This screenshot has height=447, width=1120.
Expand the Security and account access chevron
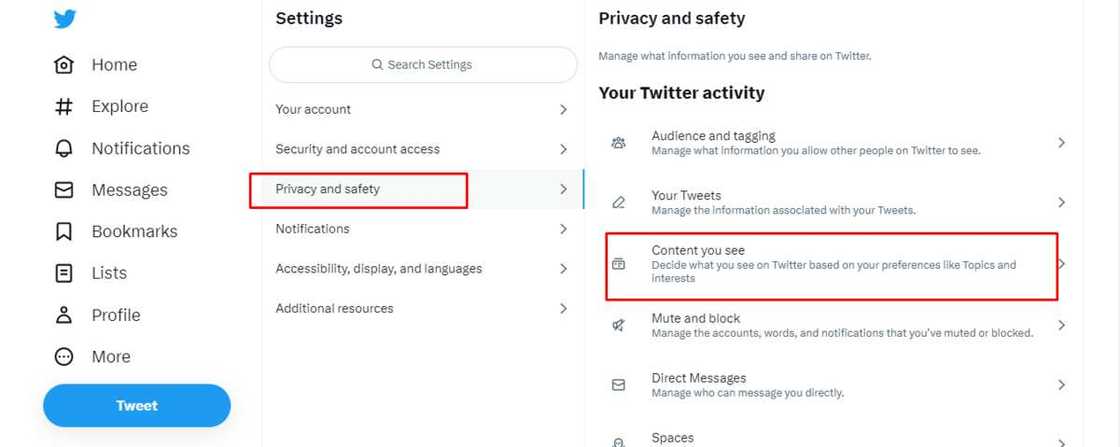coord(563,149)
